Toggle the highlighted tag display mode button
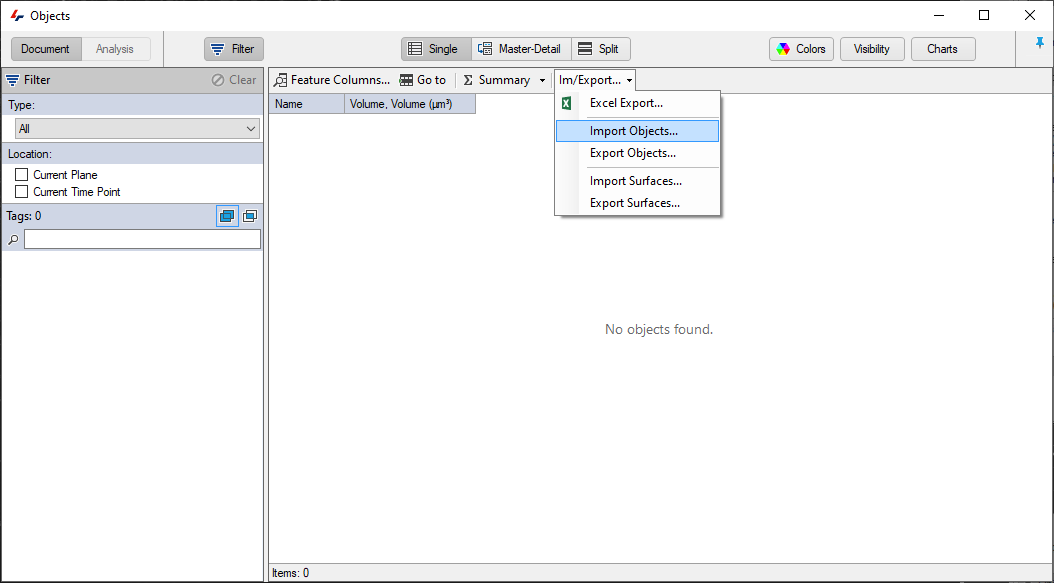This screenshot has width=1054, height=583. pyautogui.click(x=226, y=215)
